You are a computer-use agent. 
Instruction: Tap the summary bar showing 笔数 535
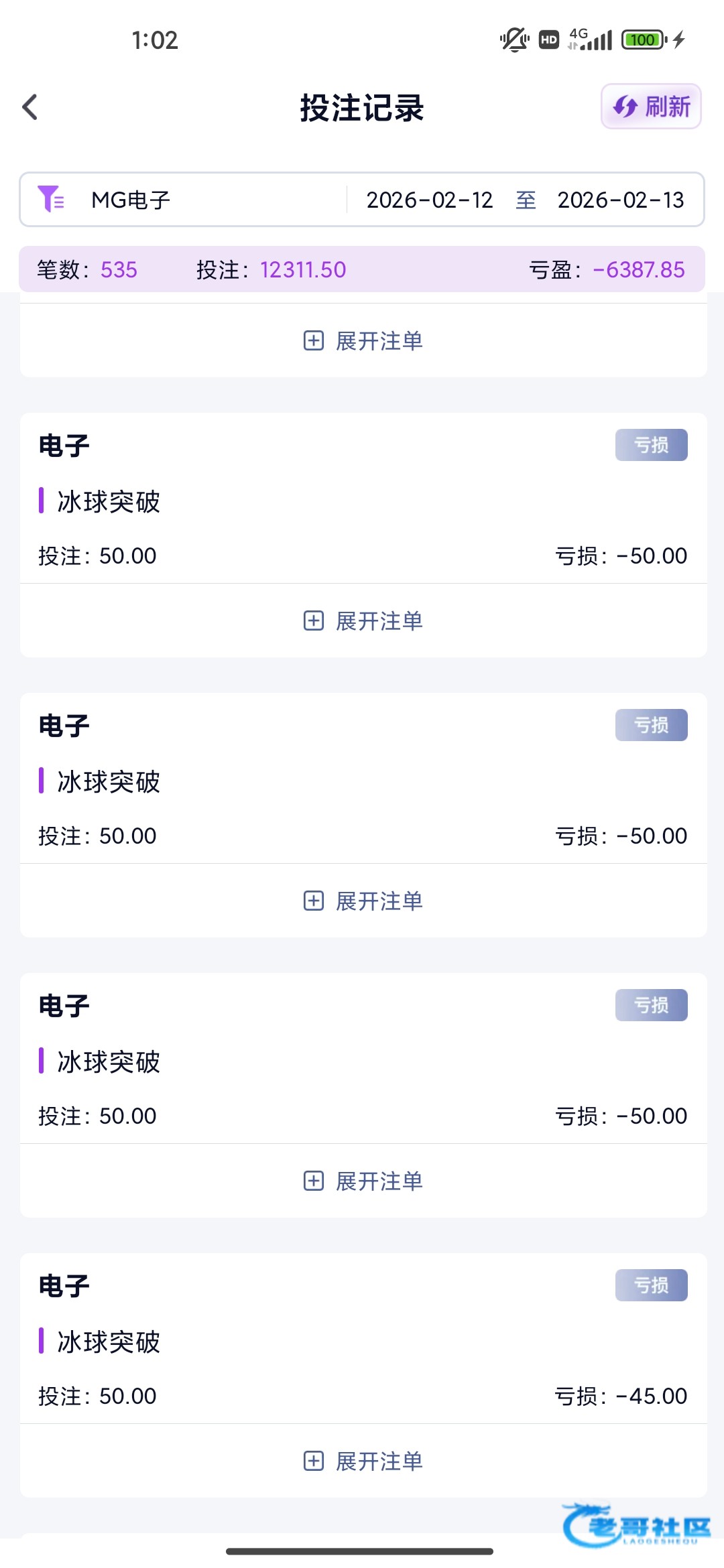[87, 269]
